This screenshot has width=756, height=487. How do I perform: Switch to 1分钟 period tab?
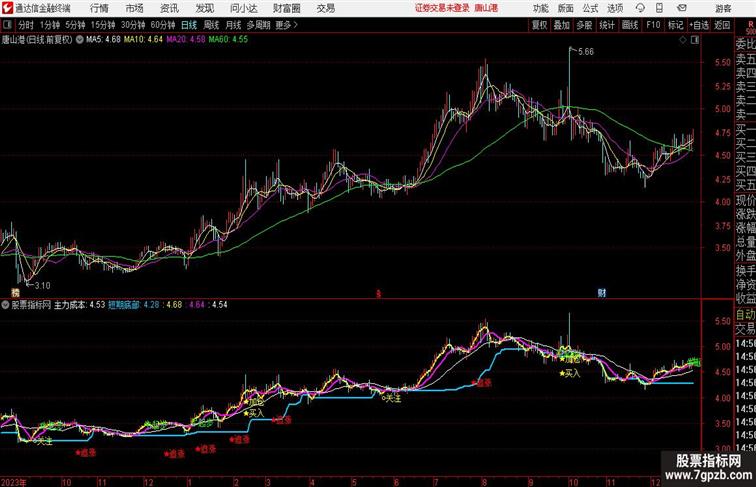point(50,25)
